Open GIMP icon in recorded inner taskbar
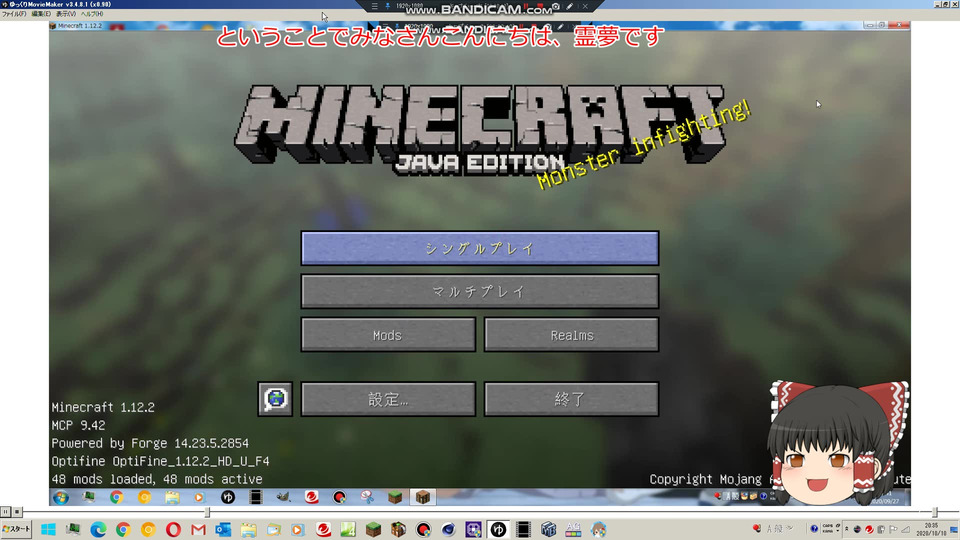 click(x=283, y=497)
